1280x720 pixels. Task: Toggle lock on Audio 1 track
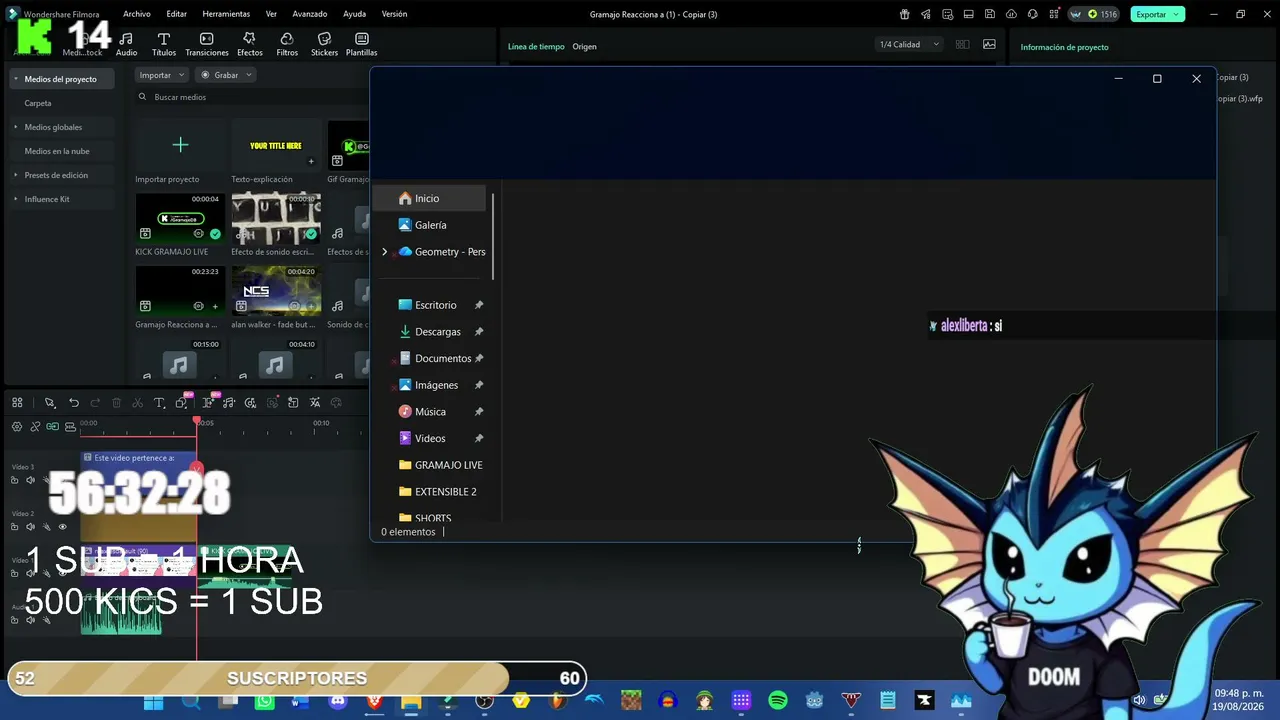(x=14, y=620)
